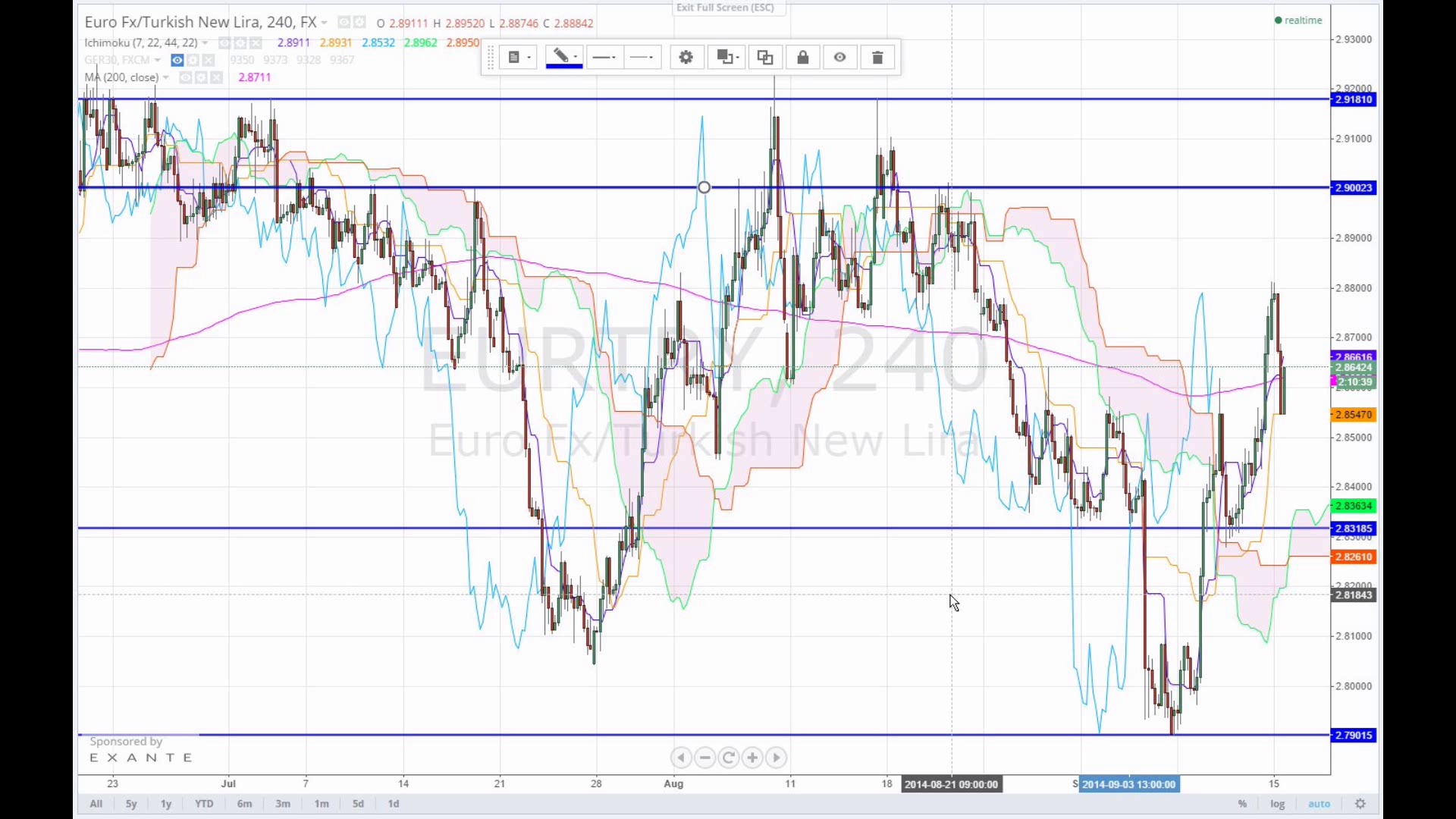Image resolution: width=1456 pixels, height=819 pixels.
Task: Clone the selected drawing object
Action: click(764, 58)
